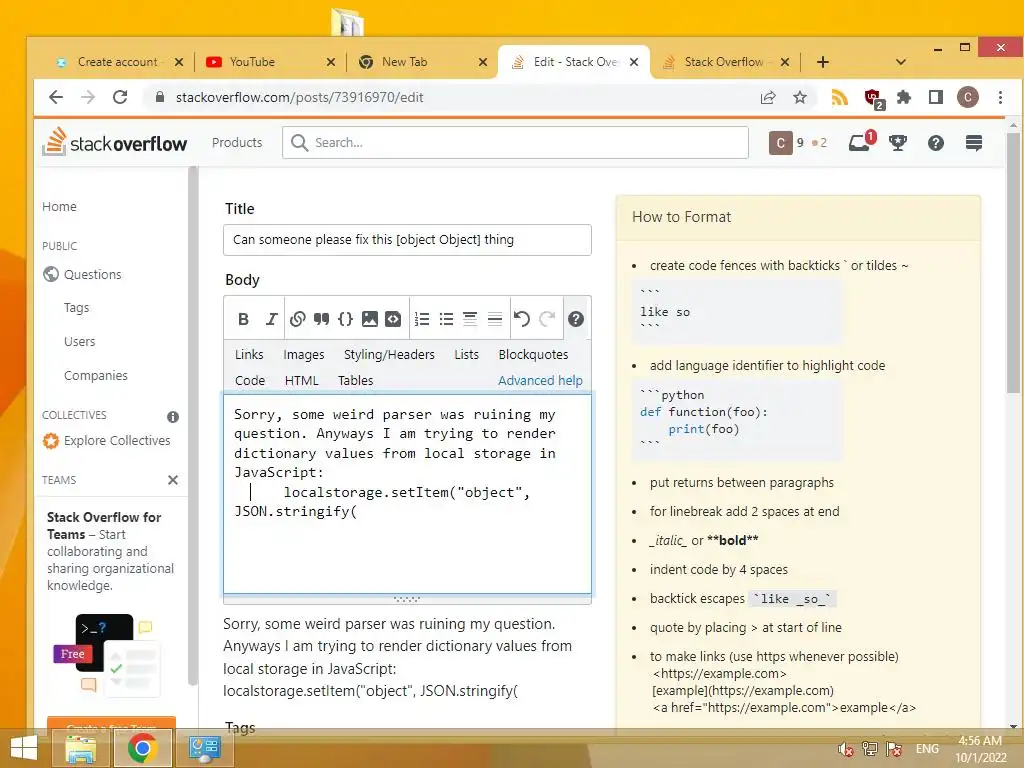Open uBlock shield extension icon
Viewport: 1024px width, 768px height.
coord(873,98)
